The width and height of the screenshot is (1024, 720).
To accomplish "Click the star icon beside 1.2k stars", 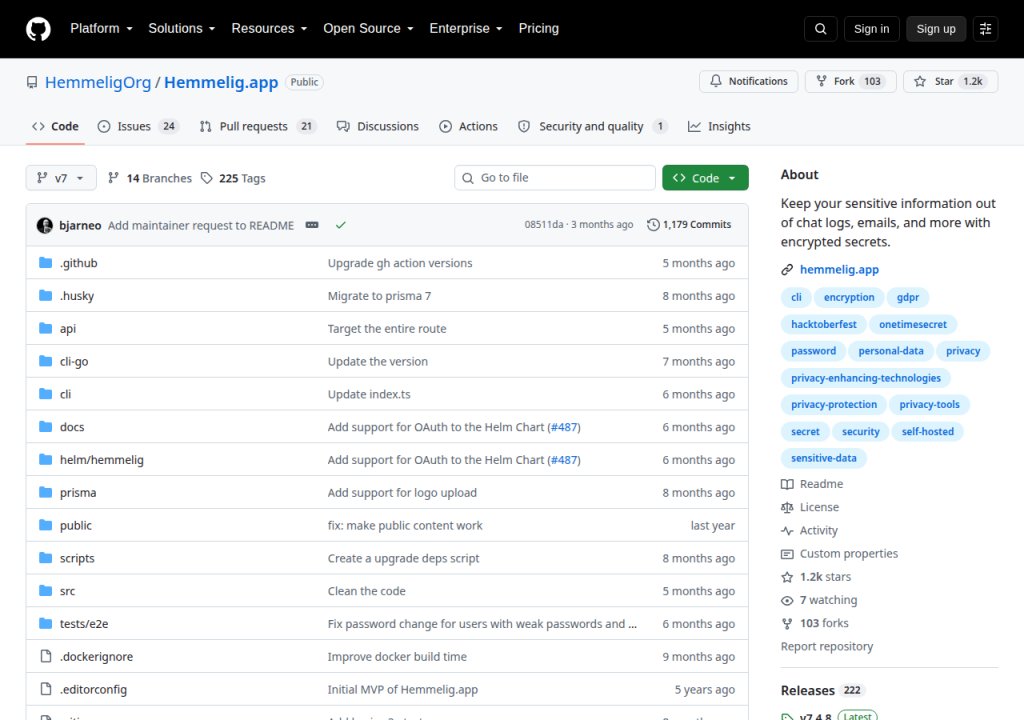I will click(x=787, y=577).
